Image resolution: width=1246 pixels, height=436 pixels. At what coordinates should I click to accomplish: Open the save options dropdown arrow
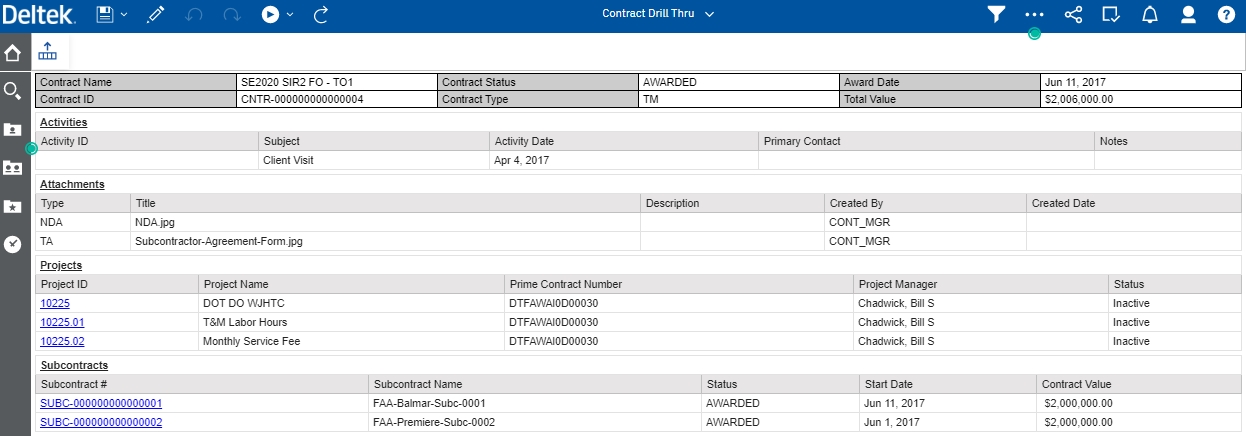click(124, 15)
